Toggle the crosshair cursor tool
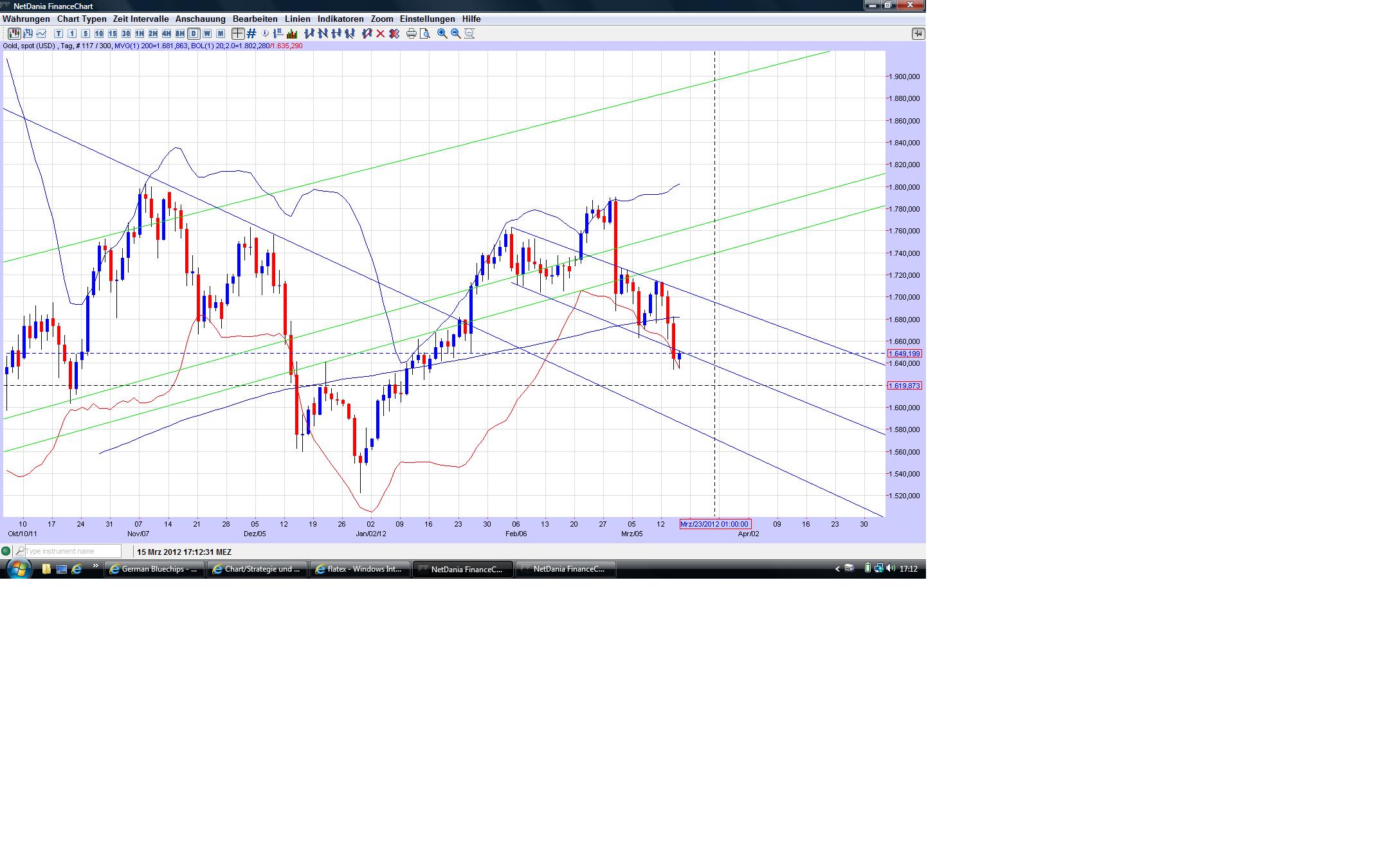1389x868 pixels. point(238,33)
